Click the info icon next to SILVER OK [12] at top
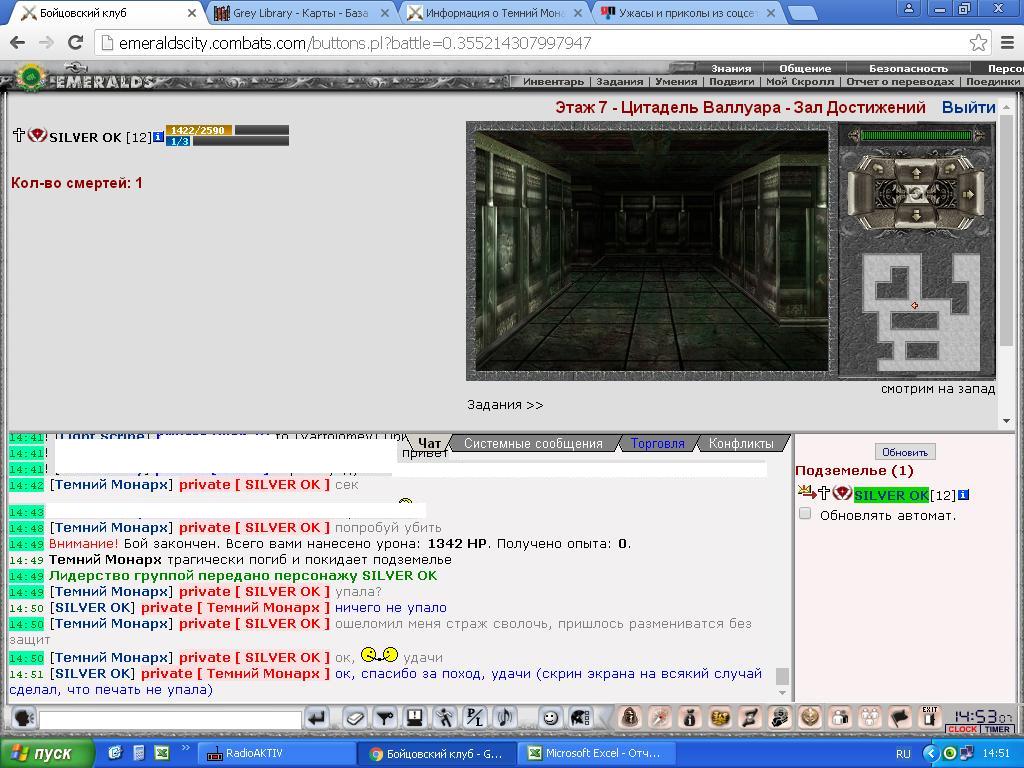 (158, 137)
